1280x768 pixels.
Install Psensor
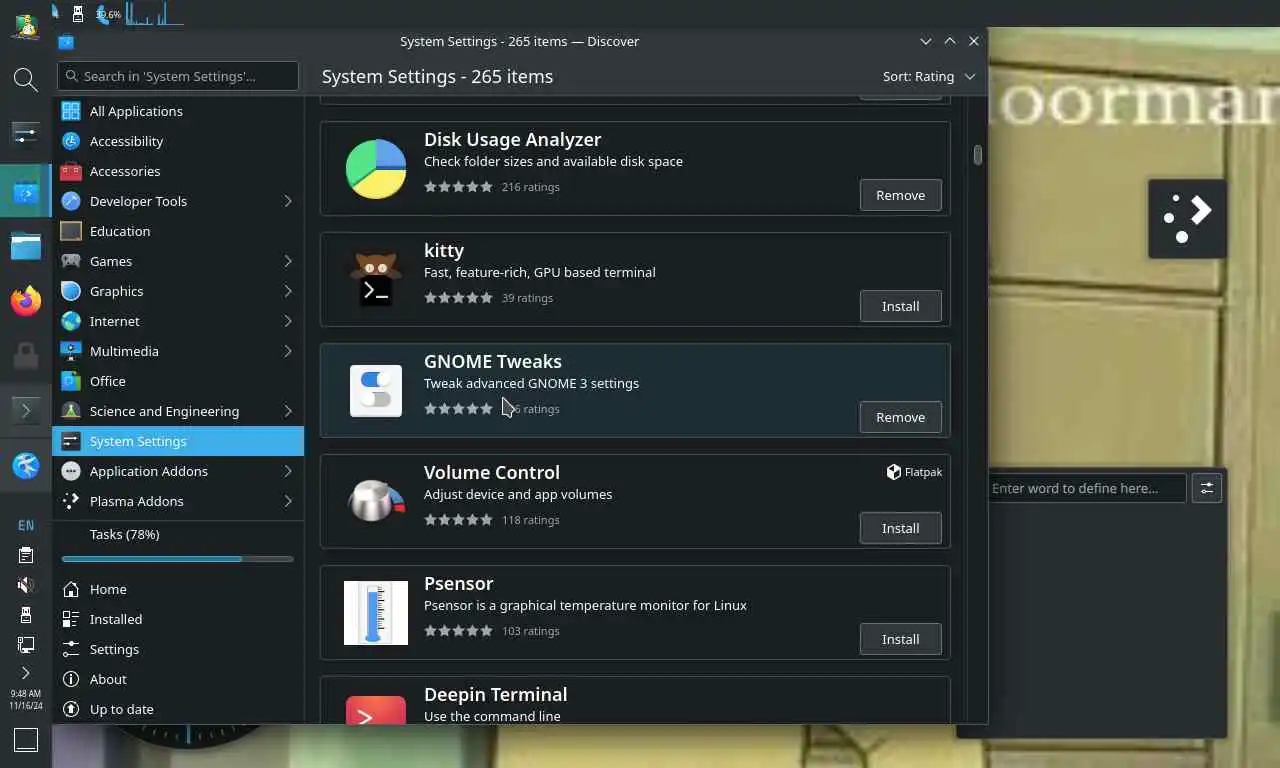coord(900,639)
